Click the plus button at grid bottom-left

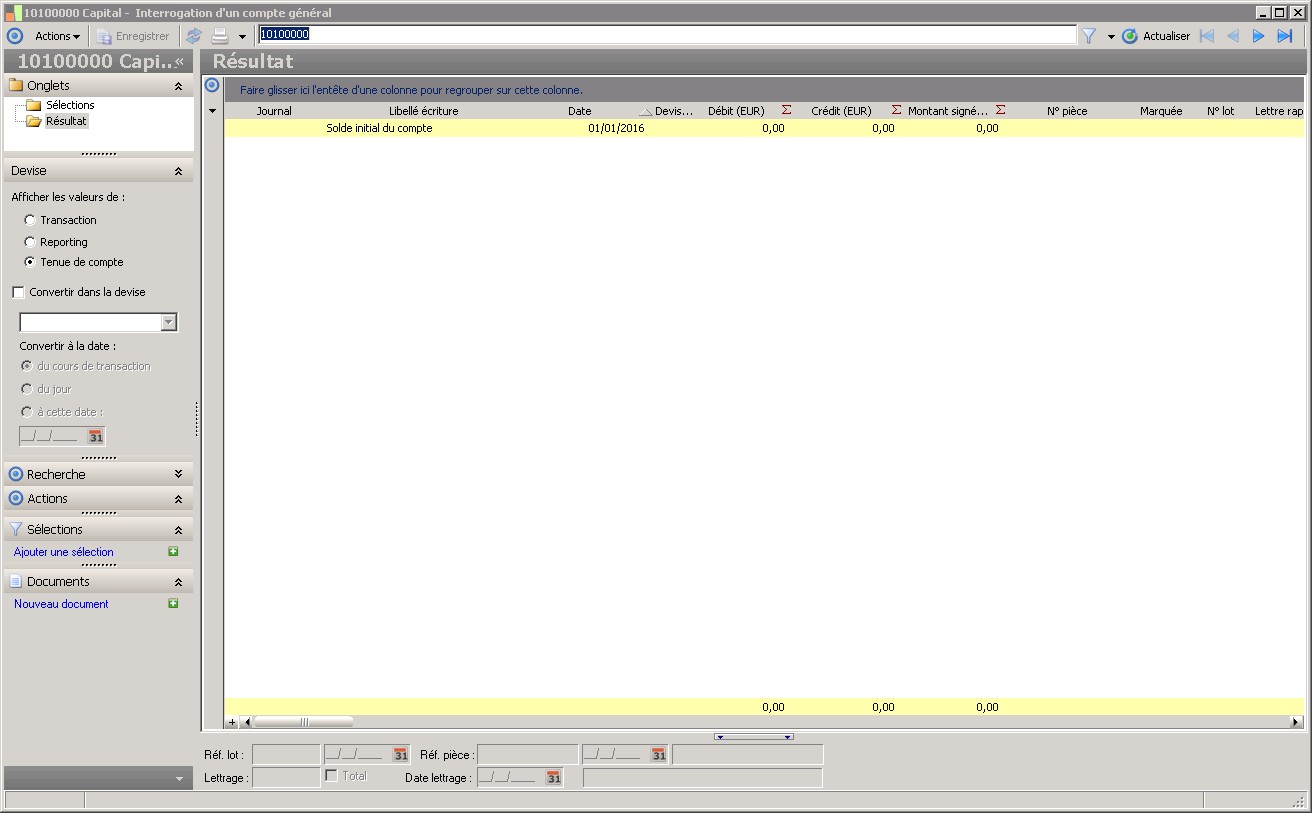[232, 721]
